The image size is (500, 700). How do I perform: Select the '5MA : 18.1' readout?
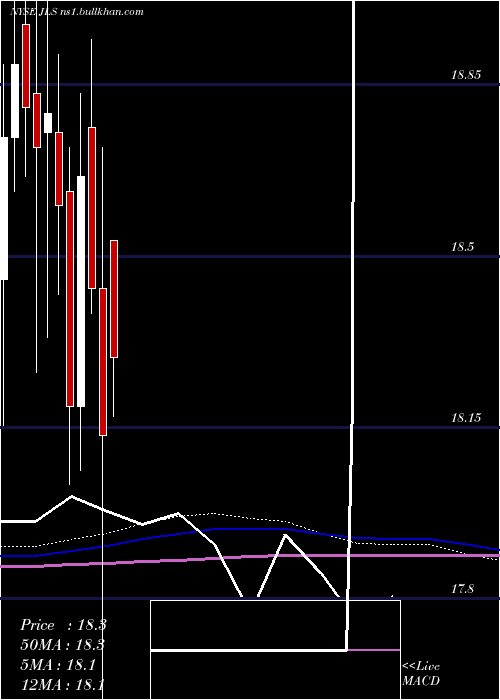(58, 665)
